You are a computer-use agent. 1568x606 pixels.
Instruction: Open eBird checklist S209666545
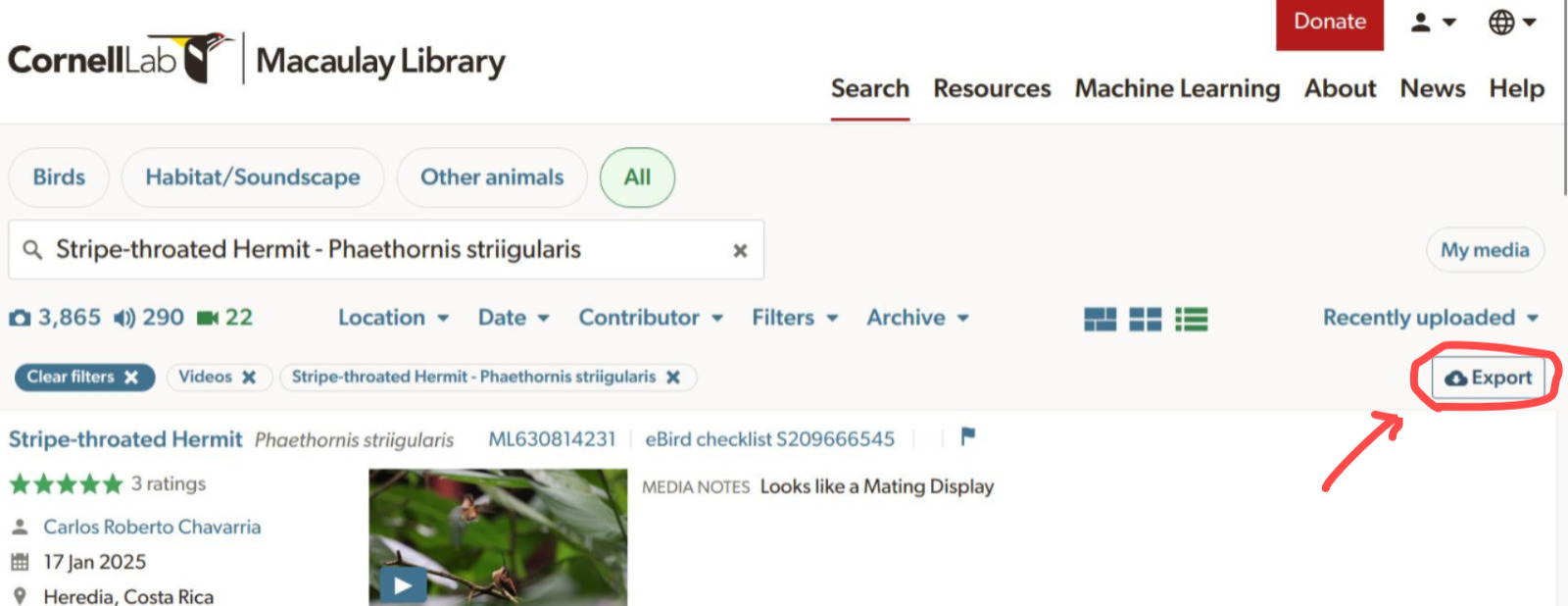tap(770, 438)
